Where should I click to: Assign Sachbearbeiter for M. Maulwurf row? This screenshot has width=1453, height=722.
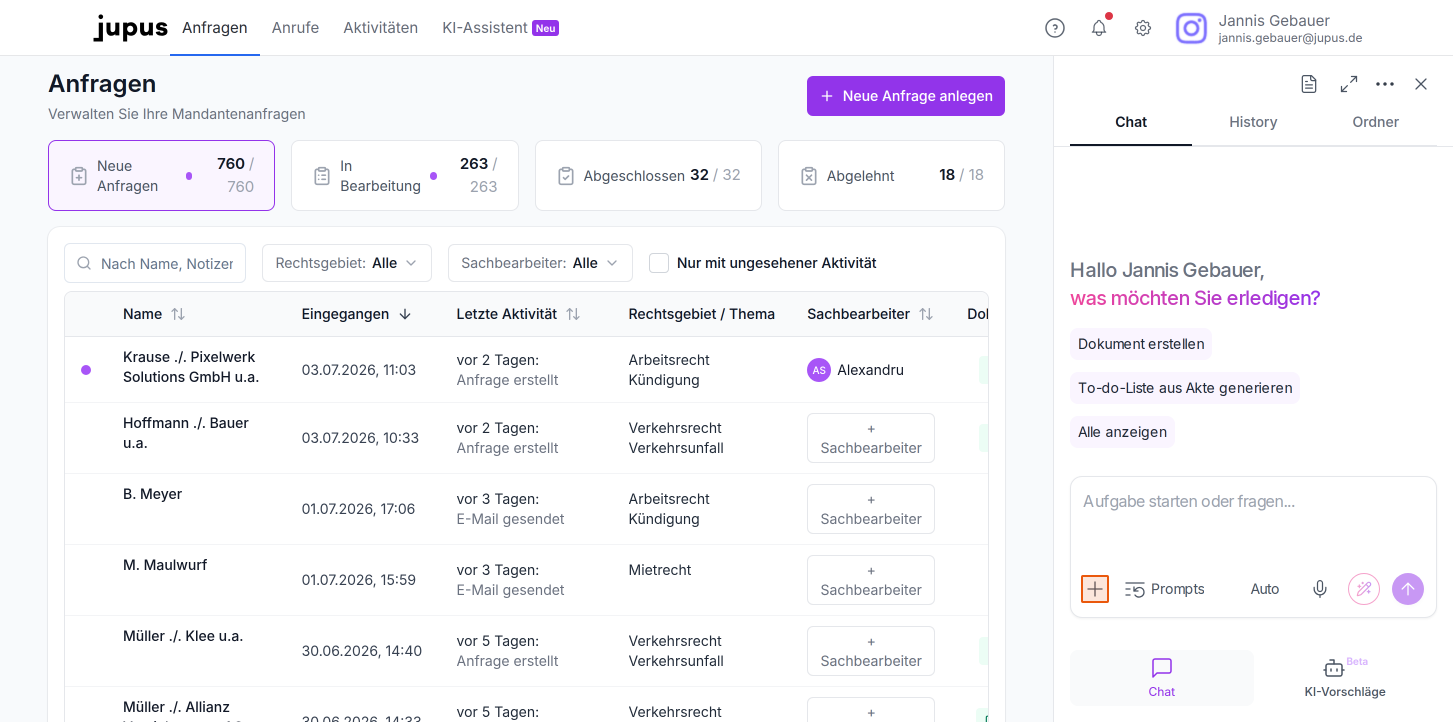871,580
